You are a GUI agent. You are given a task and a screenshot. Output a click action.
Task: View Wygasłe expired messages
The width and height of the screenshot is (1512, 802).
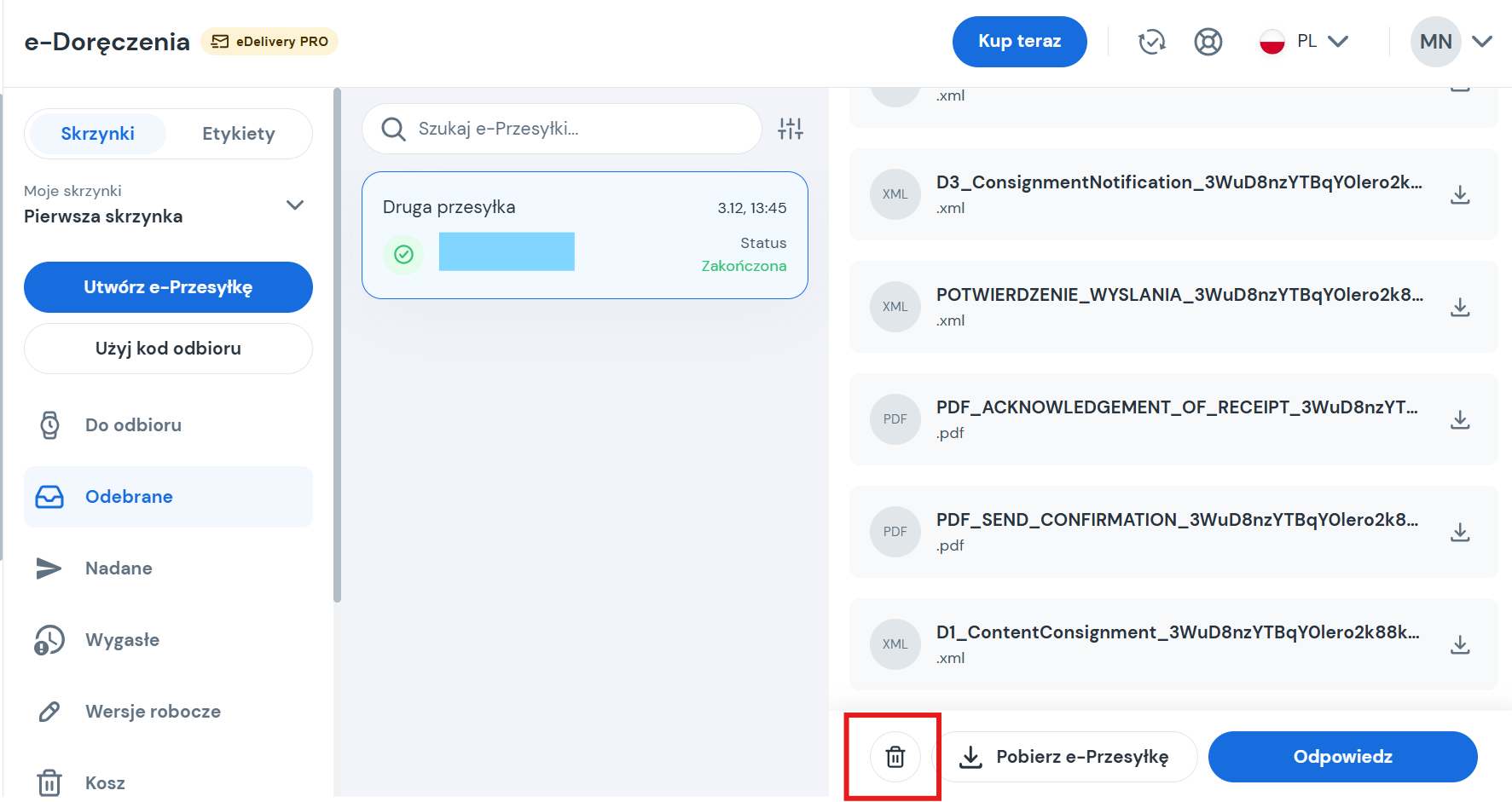click(121, 639)
